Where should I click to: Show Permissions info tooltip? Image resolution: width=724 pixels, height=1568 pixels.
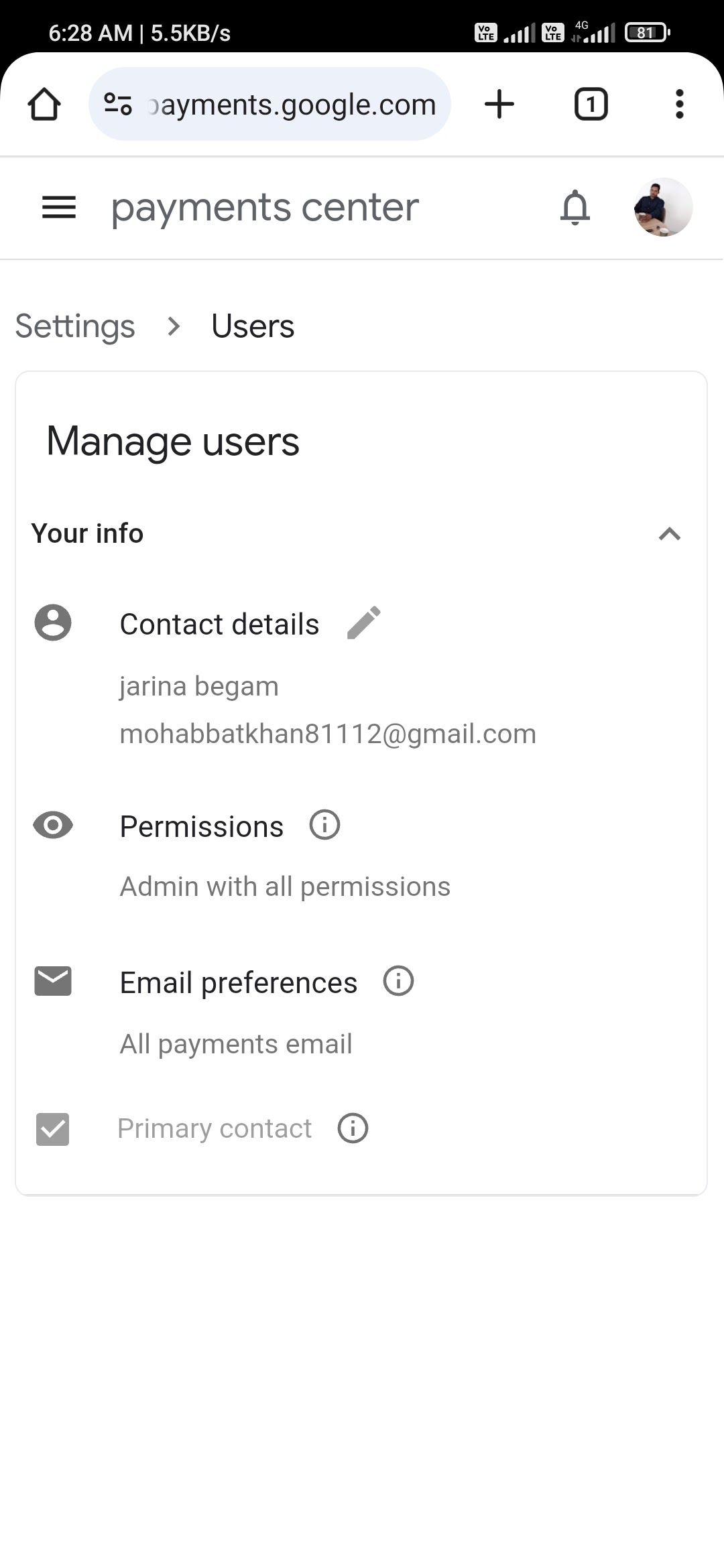[x=324, y=825]
